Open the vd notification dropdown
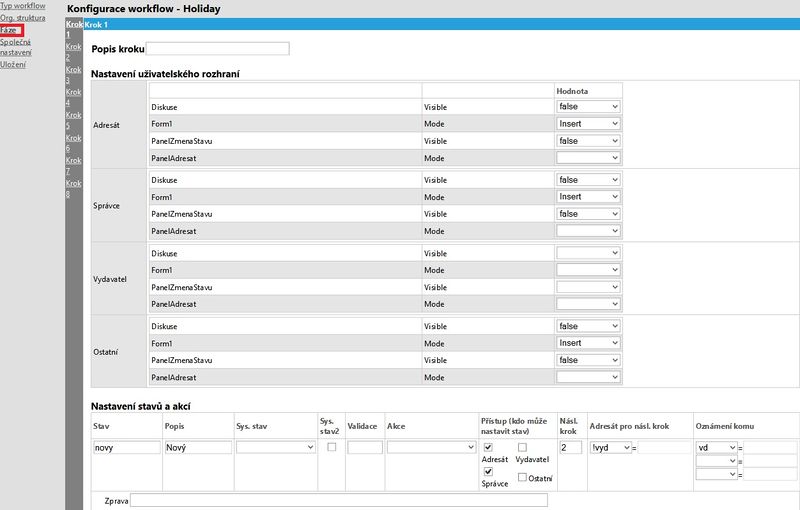 pos(717,447)
